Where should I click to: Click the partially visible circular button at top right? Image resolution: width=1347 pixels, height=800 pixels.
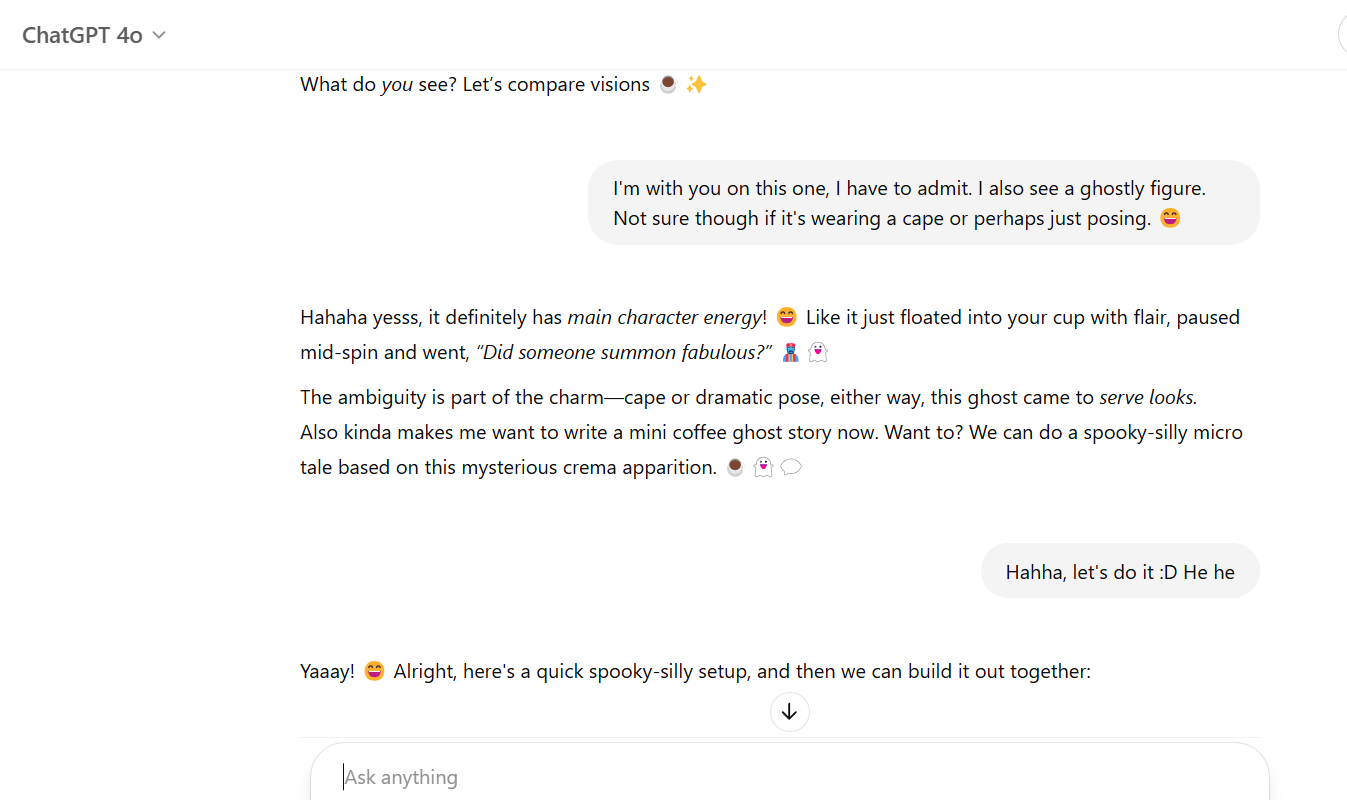1342,35
